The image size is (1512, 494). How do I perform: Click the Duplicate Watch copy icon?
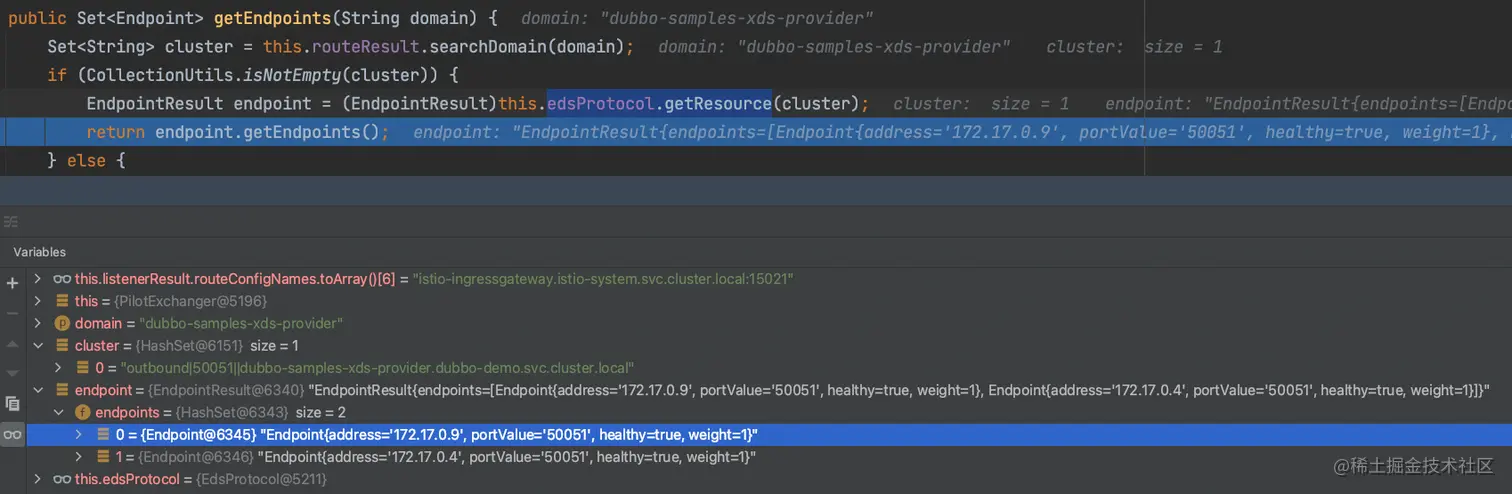pos(12,403)
